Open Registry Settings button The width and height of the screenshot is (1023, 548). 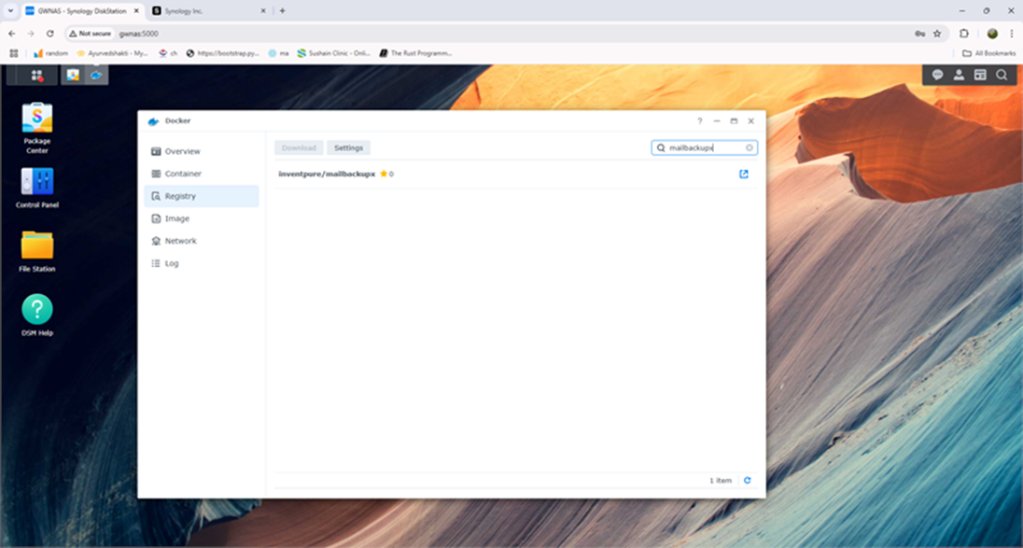click(x=348, y=148)
